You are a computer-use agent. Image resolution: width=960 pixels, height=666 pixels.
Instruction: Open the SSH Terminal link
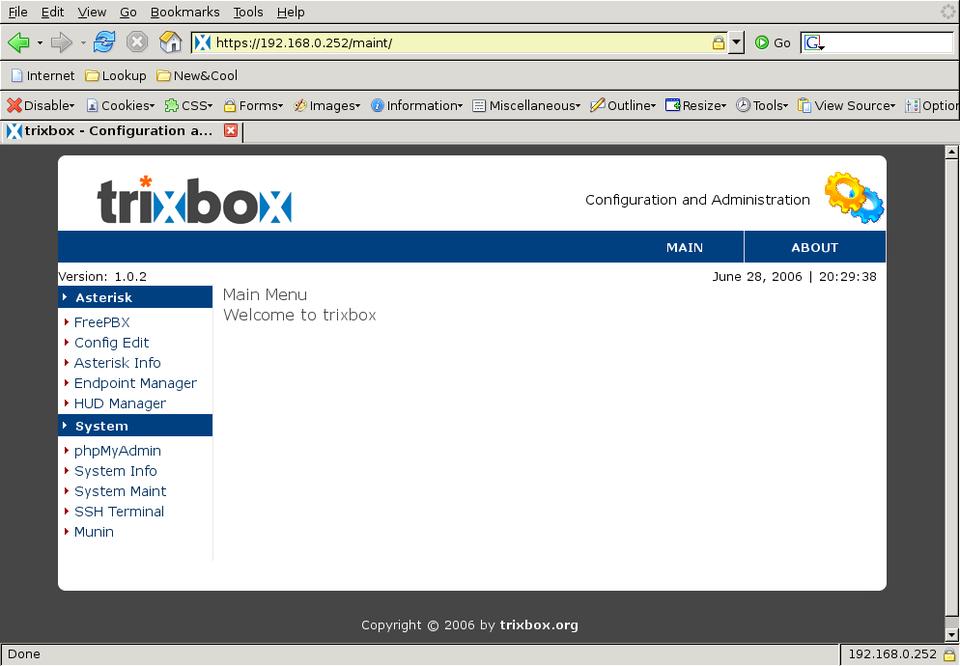[119, 512]
